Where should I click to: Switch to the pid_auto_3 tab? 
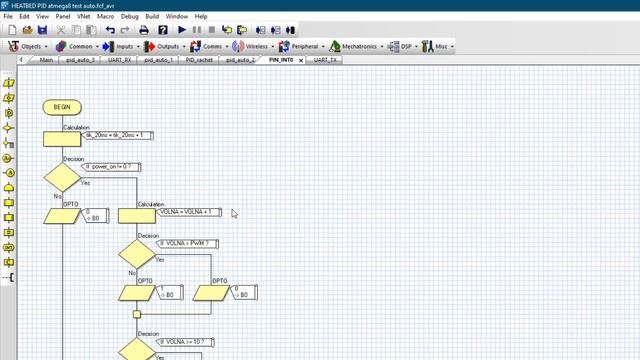coord(80,60)
